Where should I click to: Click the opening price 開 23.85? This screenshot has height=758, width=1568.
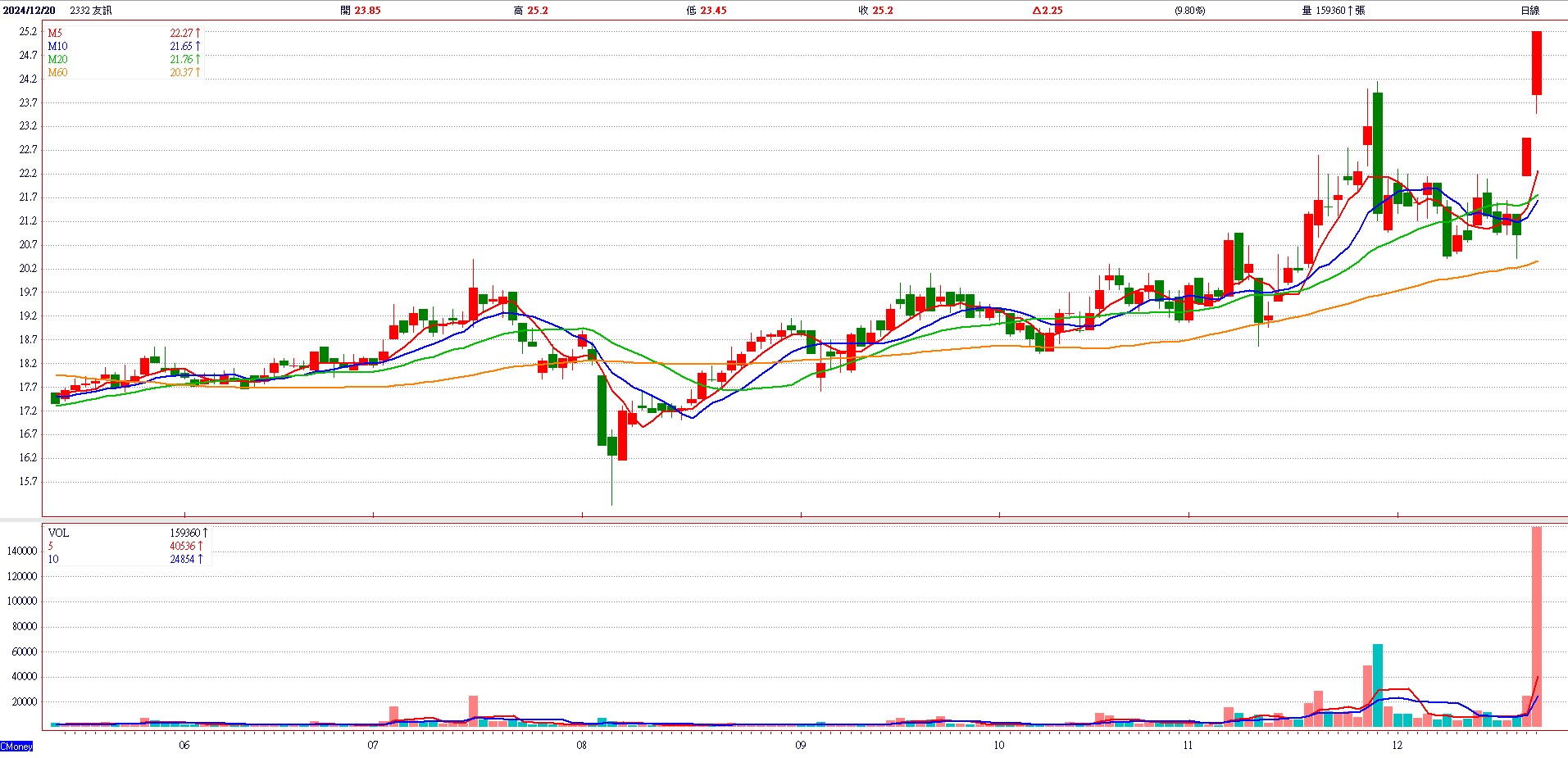pos(361,11)
